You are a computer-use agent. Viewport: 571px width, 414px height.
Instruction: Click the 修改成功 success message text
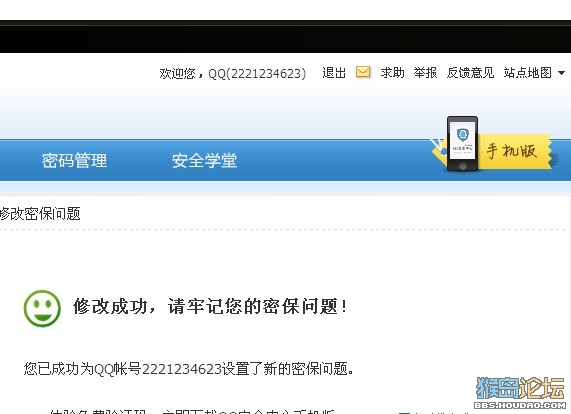(209, 306)
